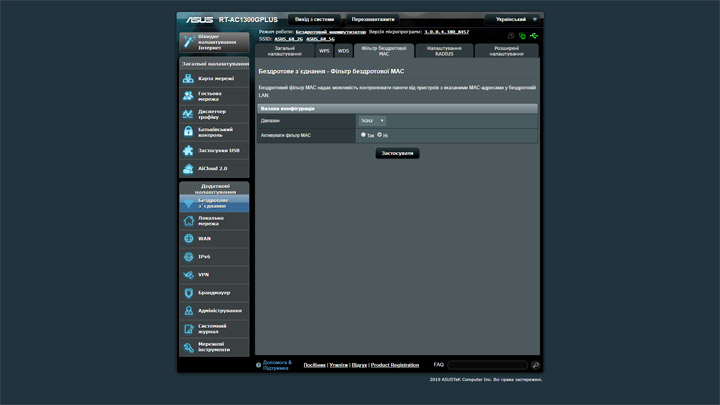
Task: Open the Українська language dropdown
Action: [x=512, y=19]
